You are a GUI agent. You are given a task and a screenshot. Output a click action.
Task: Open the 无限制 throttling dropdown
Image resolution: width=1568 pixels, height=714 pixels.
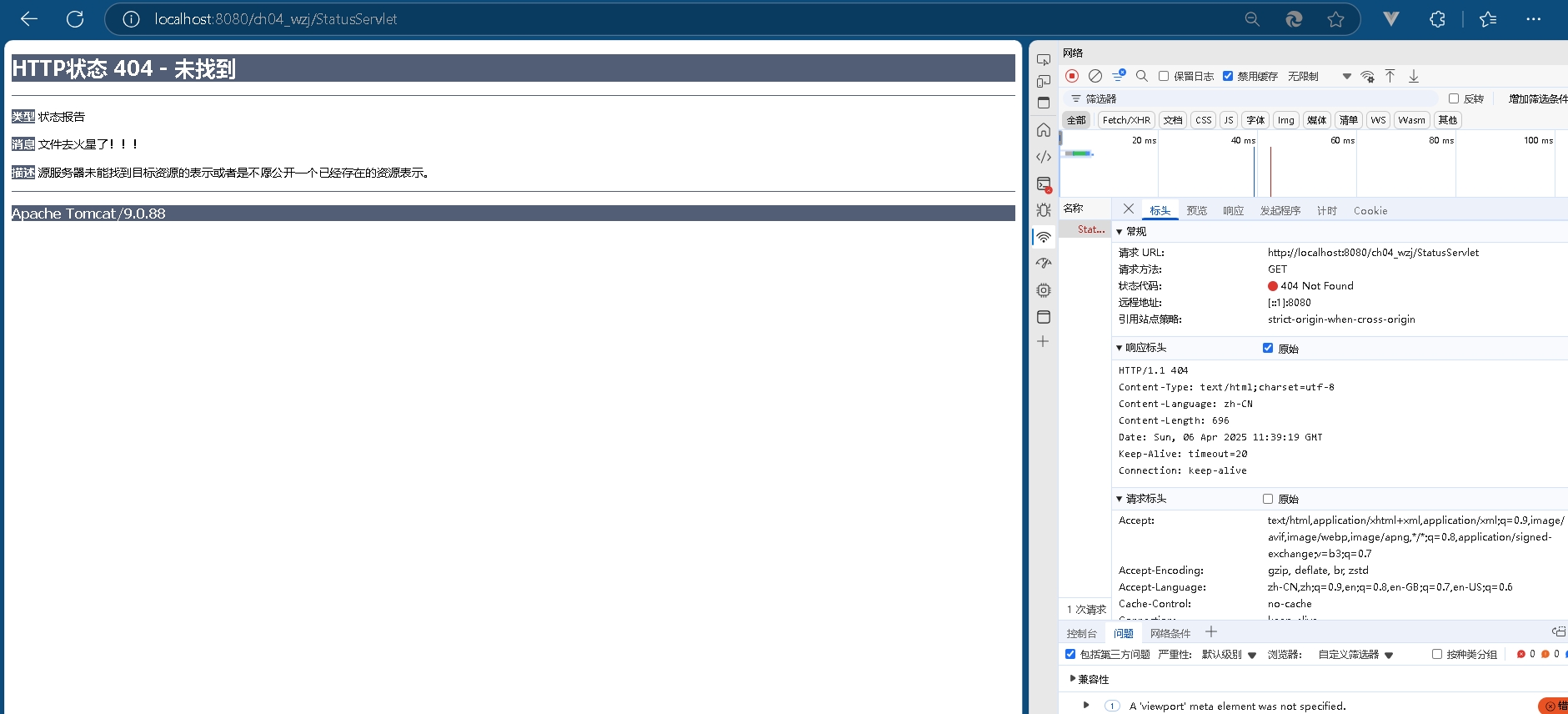click(1319, 76)
